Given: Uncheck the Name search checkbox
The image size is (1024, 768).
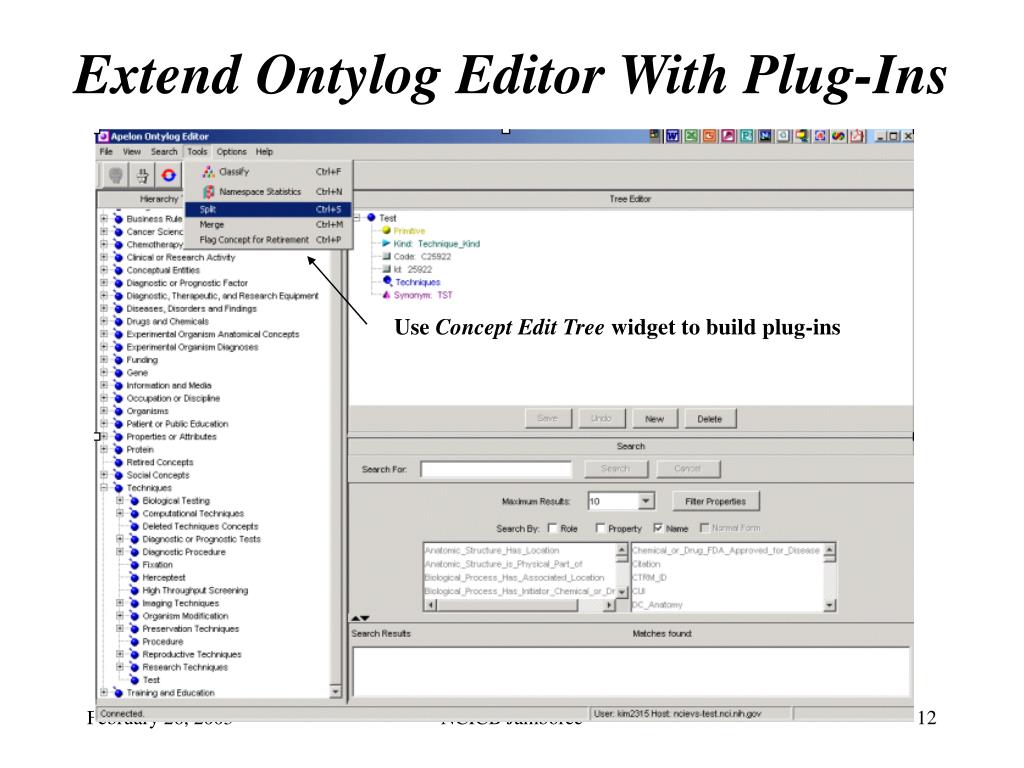Looking at the screenshot, I should pyautogui.click(x=658, y=528).
